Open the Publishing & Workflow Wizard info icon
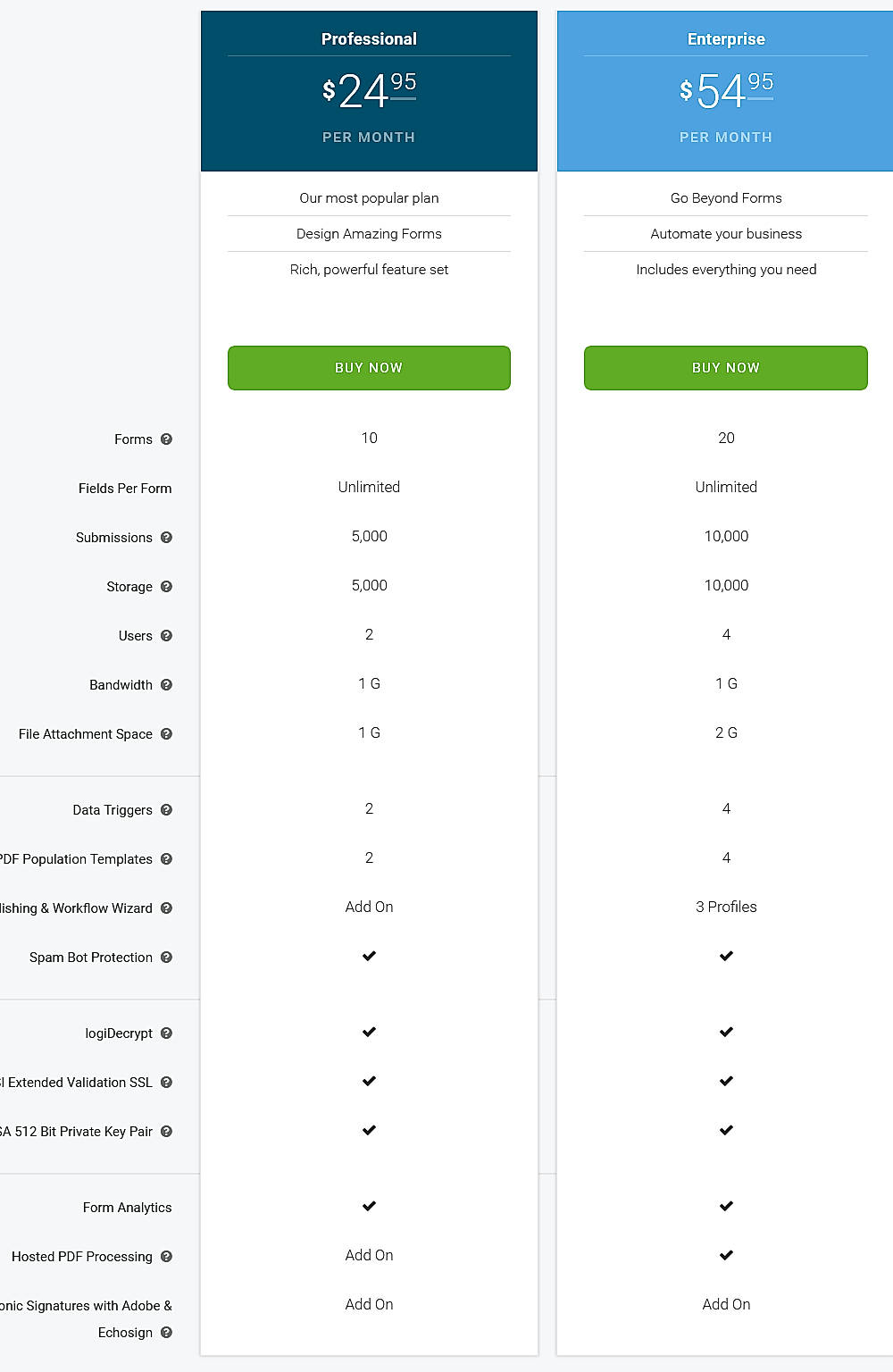Screen dimensions: 893x1372 click(166, 908)
